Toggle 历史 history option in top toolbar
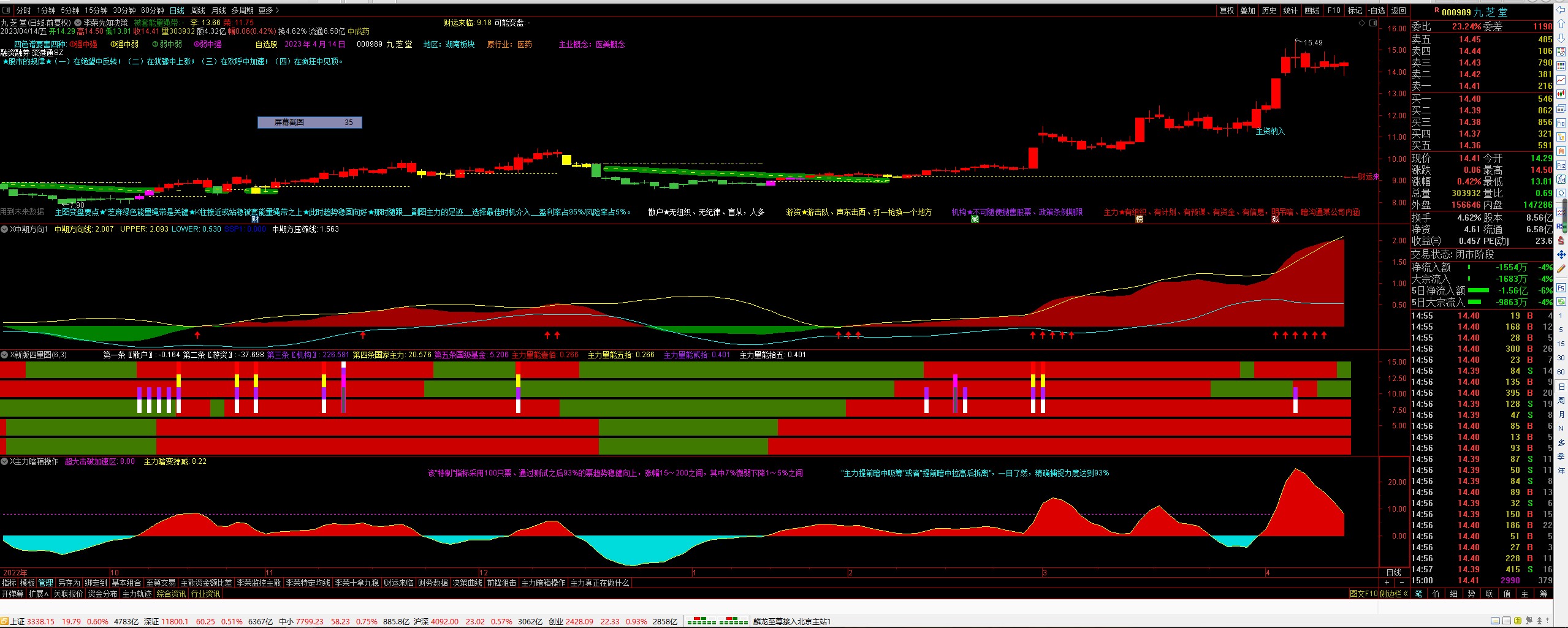 (1269, 10)
